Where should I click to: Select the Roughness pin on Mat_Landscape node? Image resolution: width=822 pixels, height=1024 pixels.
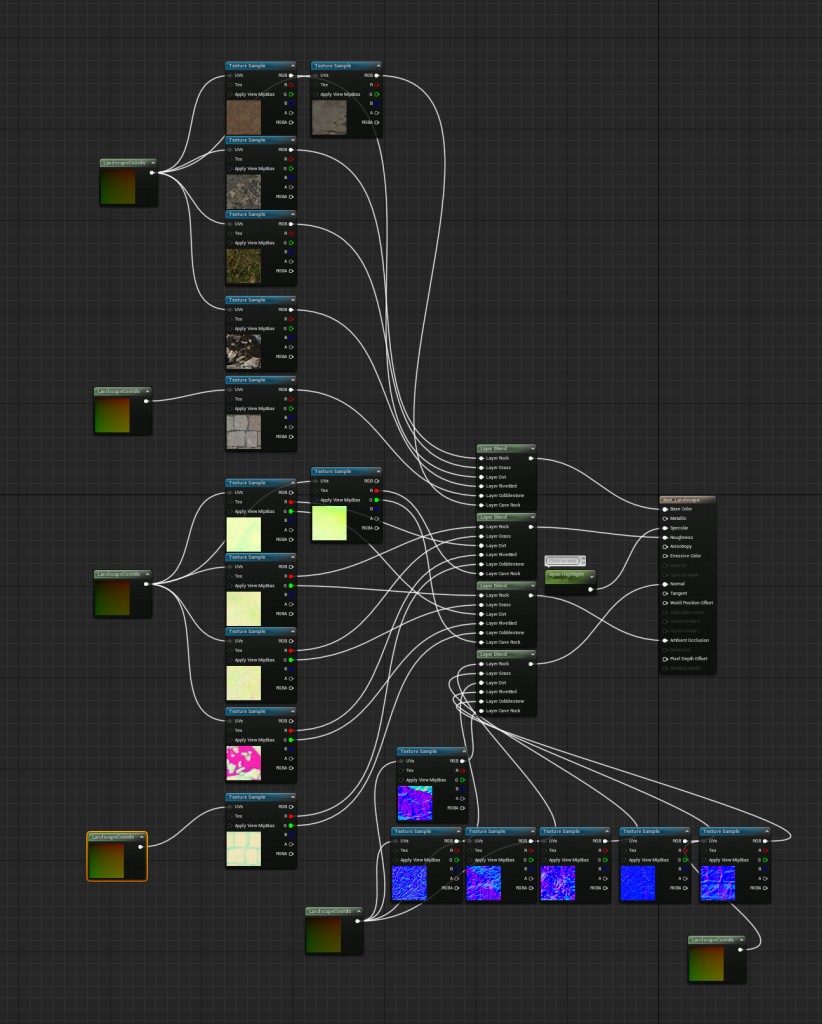(666, 537)
